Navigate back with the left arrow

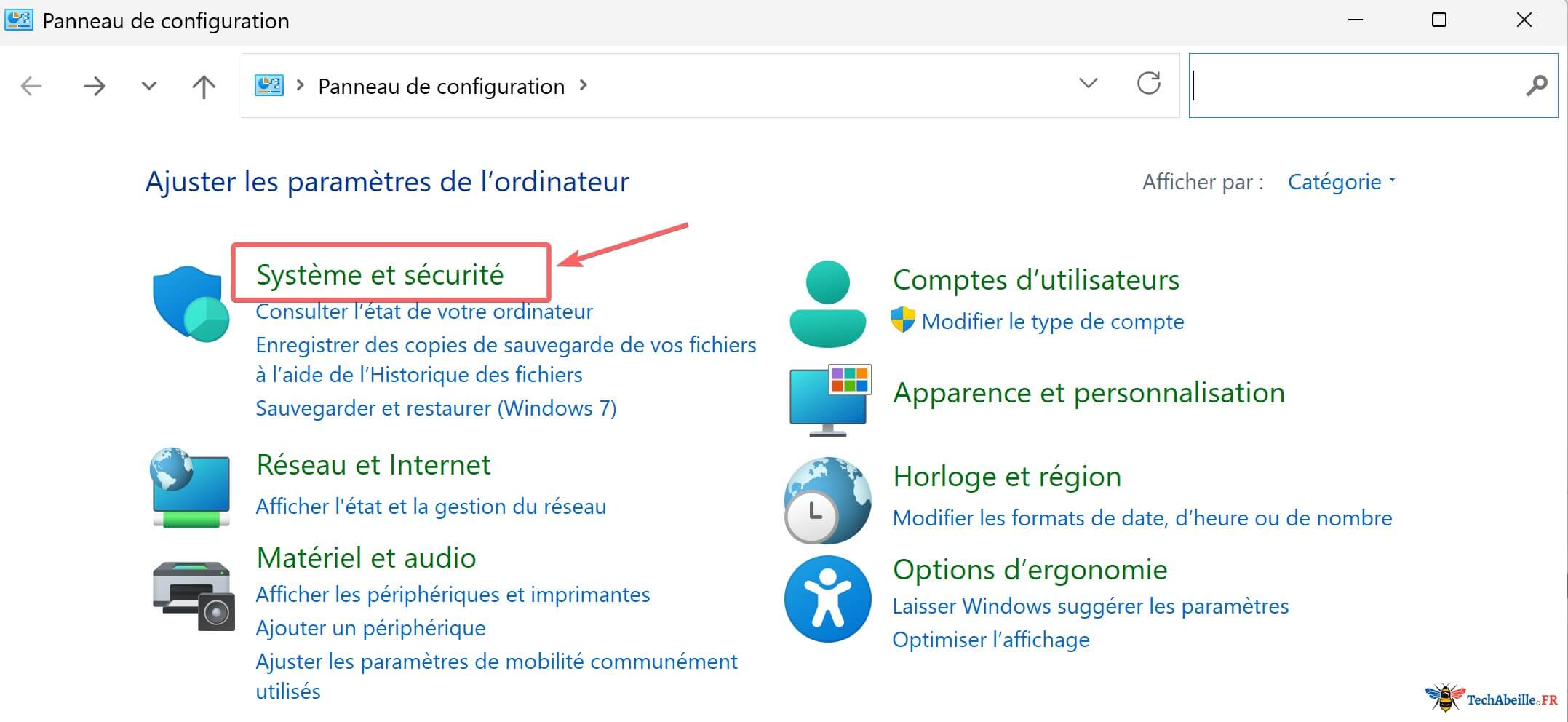tap(30, 85)
